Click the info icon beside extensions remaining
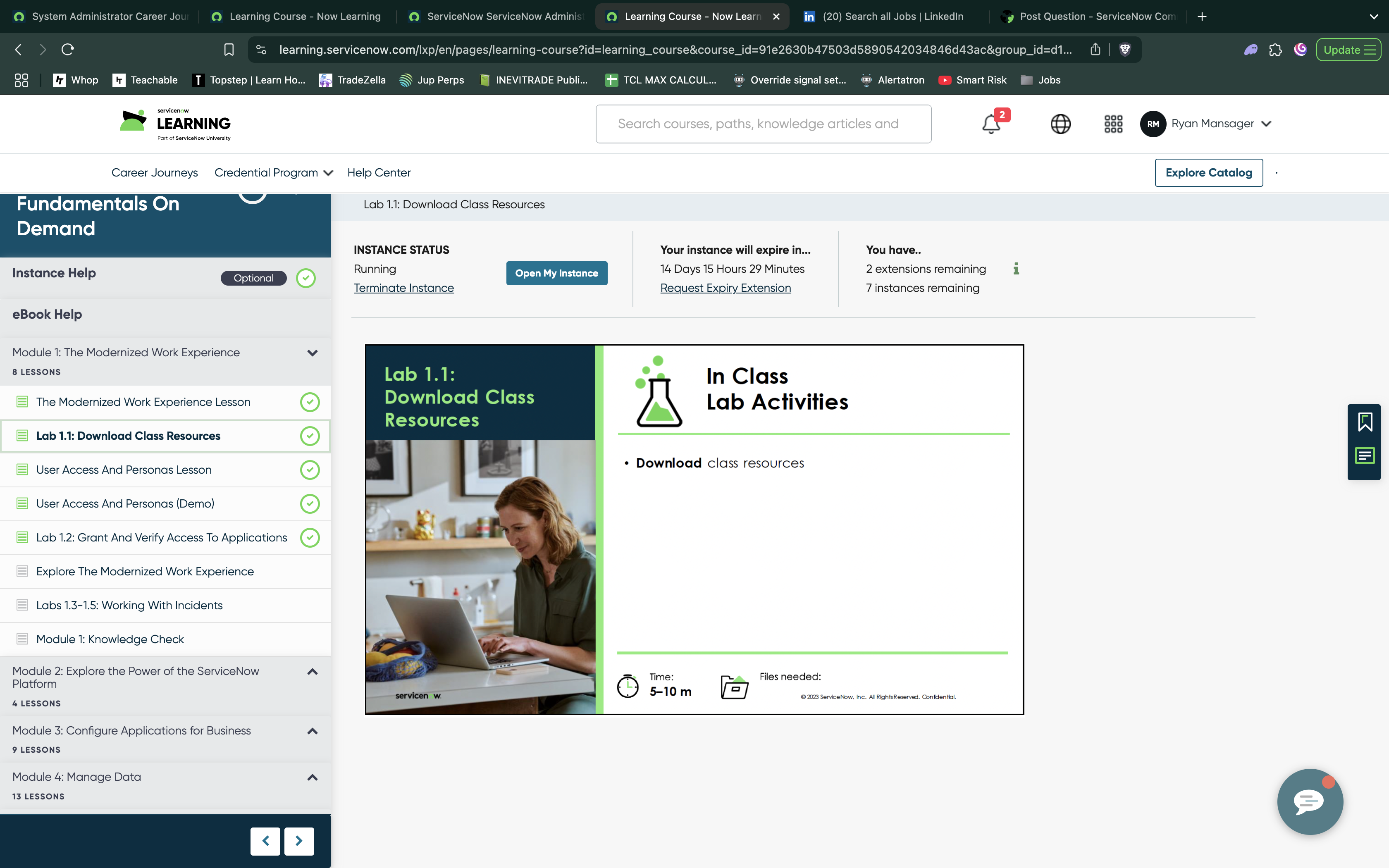Screen dimensions: 1389x868 pos(1017,269)
